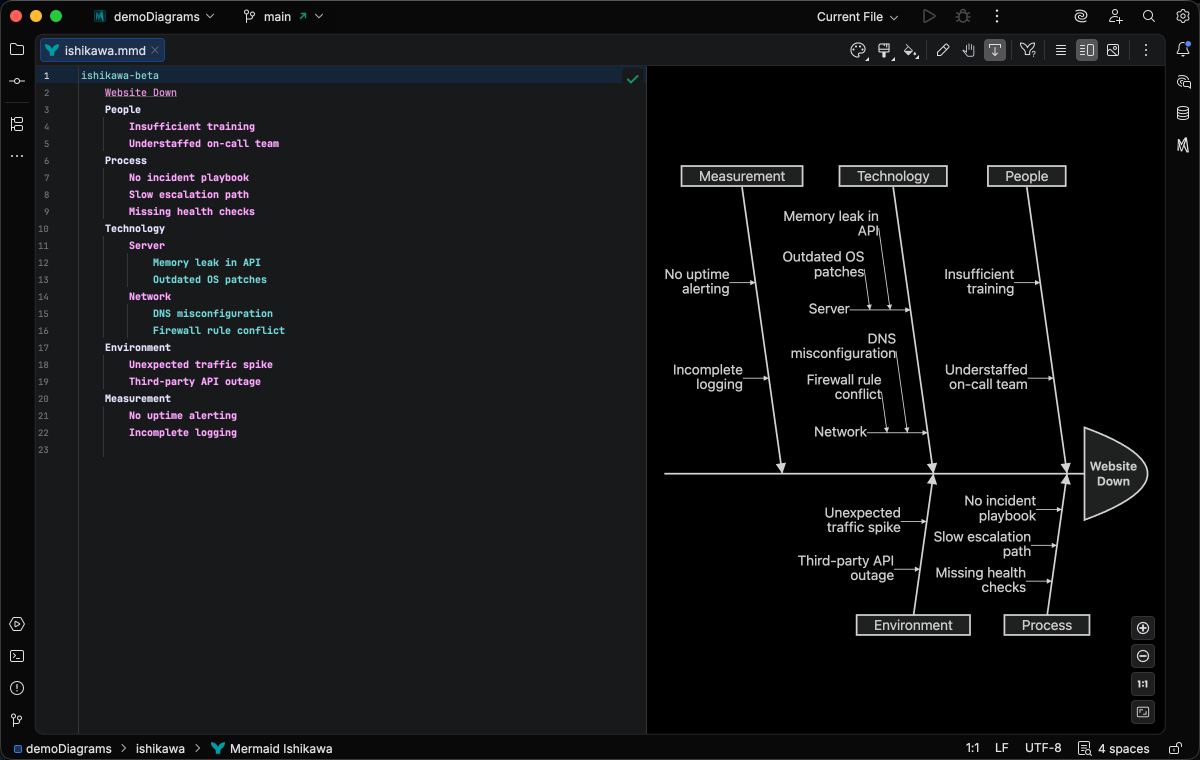The width and height of the screenshot is (1200, 760).
Task: Click the paint roller look icon
Action: (x=884, y=50)
